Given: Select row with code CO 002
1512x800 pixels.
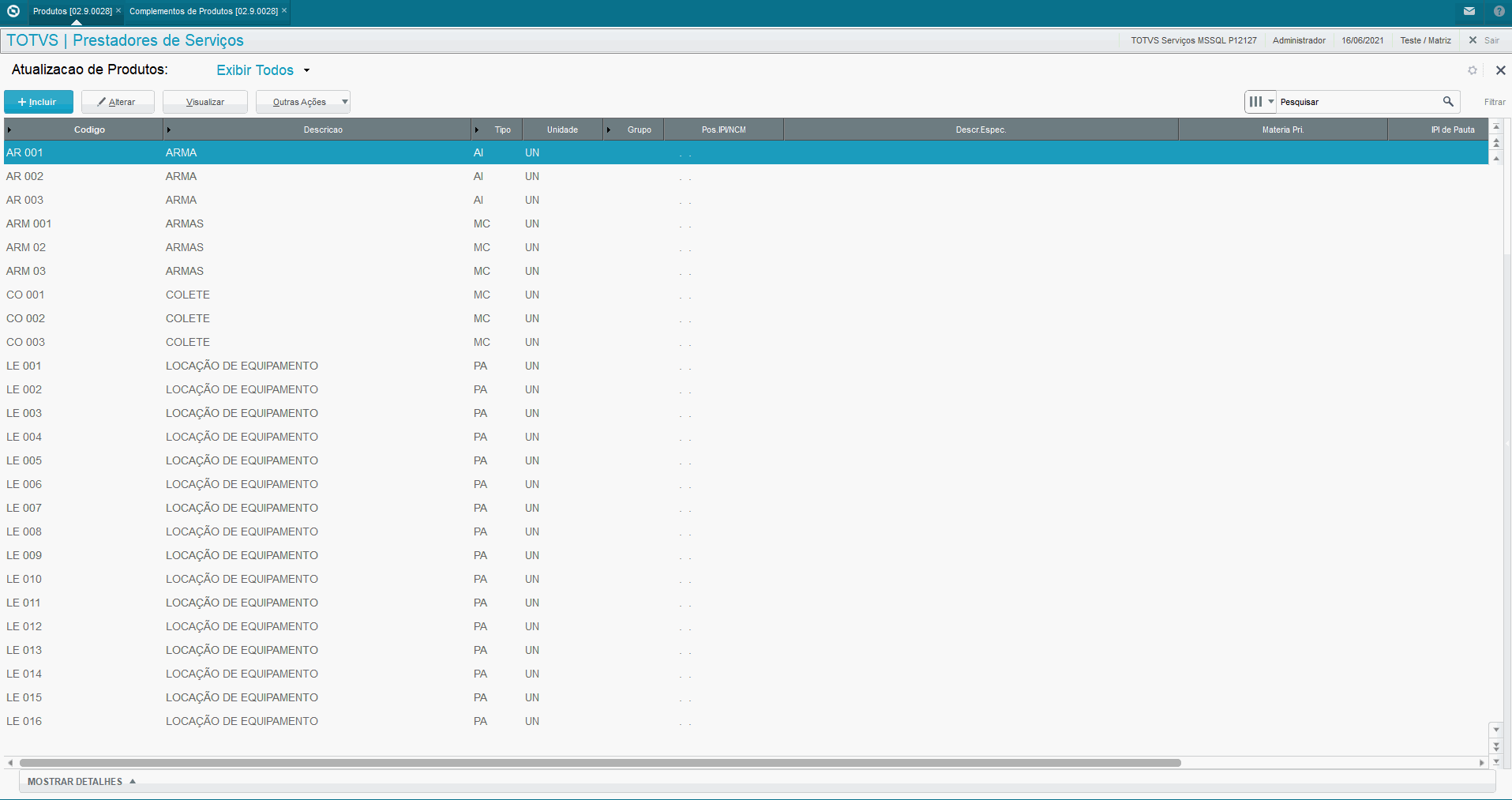Looking at the screenshot, I should (x=746, y=318).
